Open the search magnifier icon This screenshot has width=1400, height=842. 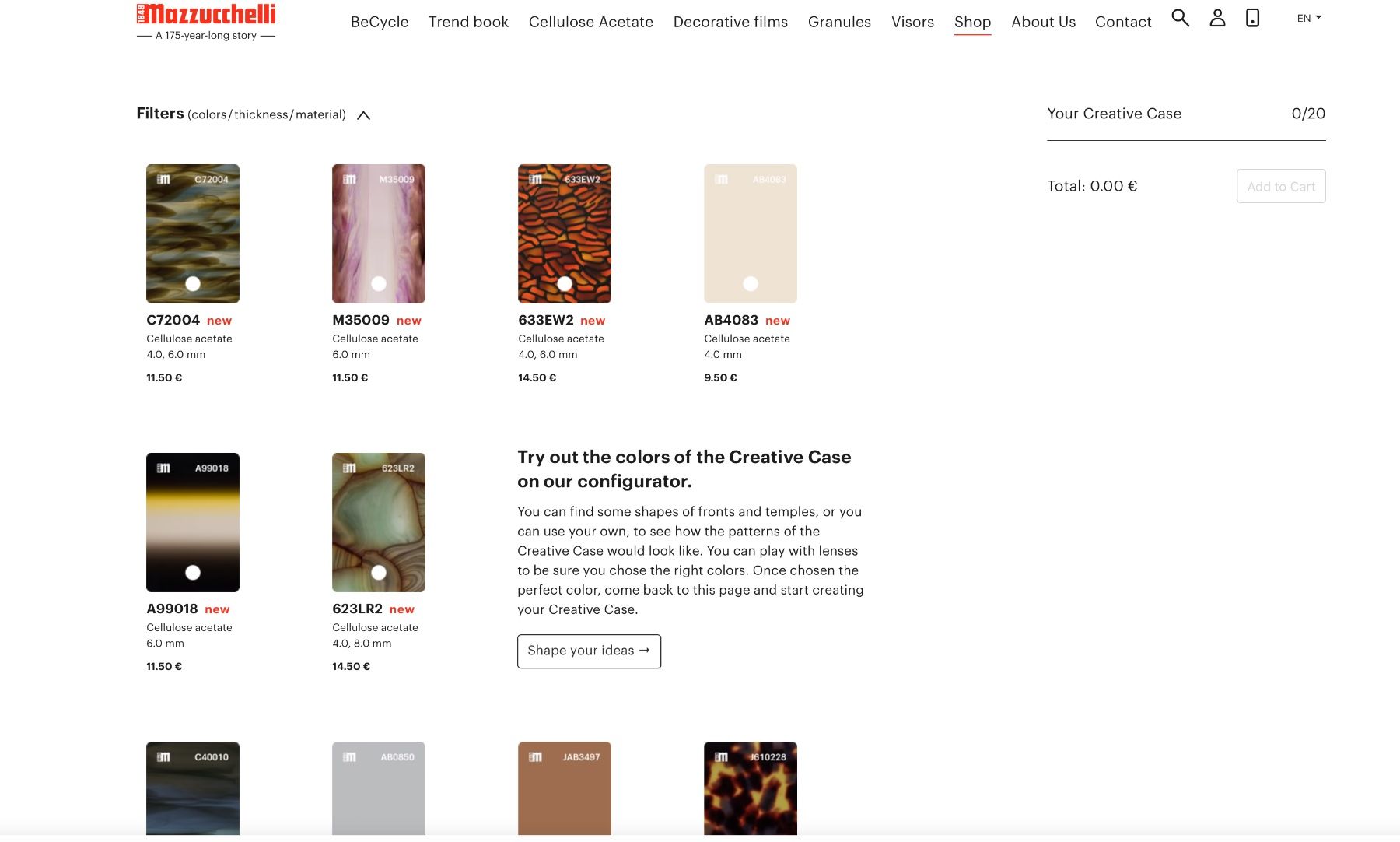pos(1180,18)
